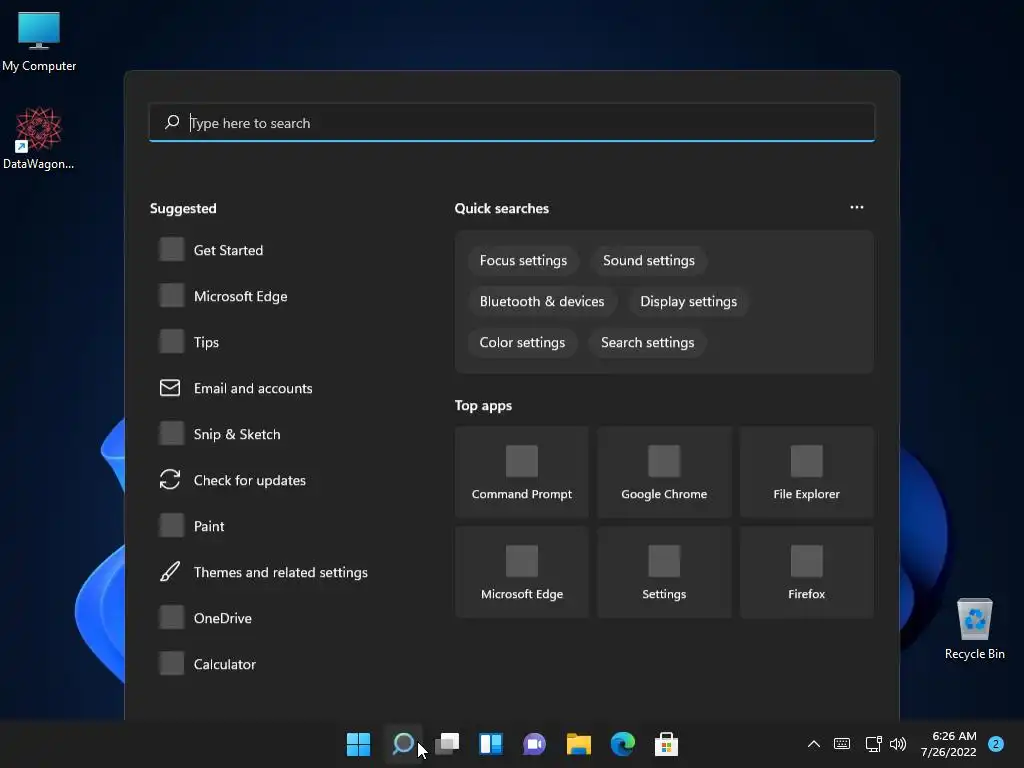Open Microsoft Edge in Suggested list
Image resolution: width=1024 pixels, height=768 pixels.
pyautogui.click(x=223, y=296)
